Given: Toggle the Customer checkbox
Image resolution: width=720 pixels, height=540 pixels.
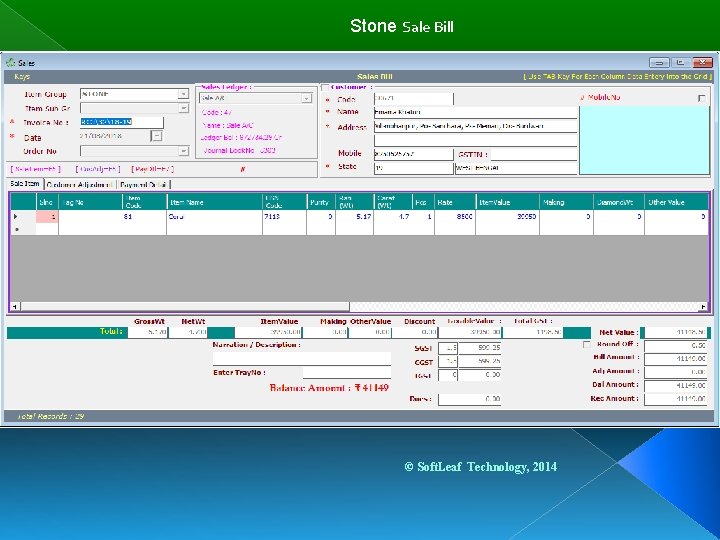Looking at the screenshot, I should [326, 87].
